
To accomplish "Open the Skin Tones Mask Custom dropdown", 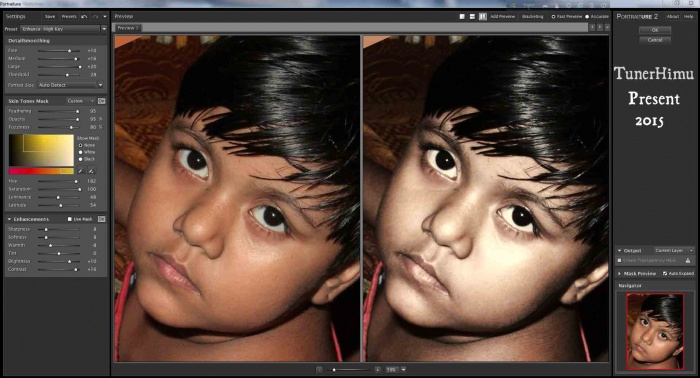I will (x=80, y=101).
